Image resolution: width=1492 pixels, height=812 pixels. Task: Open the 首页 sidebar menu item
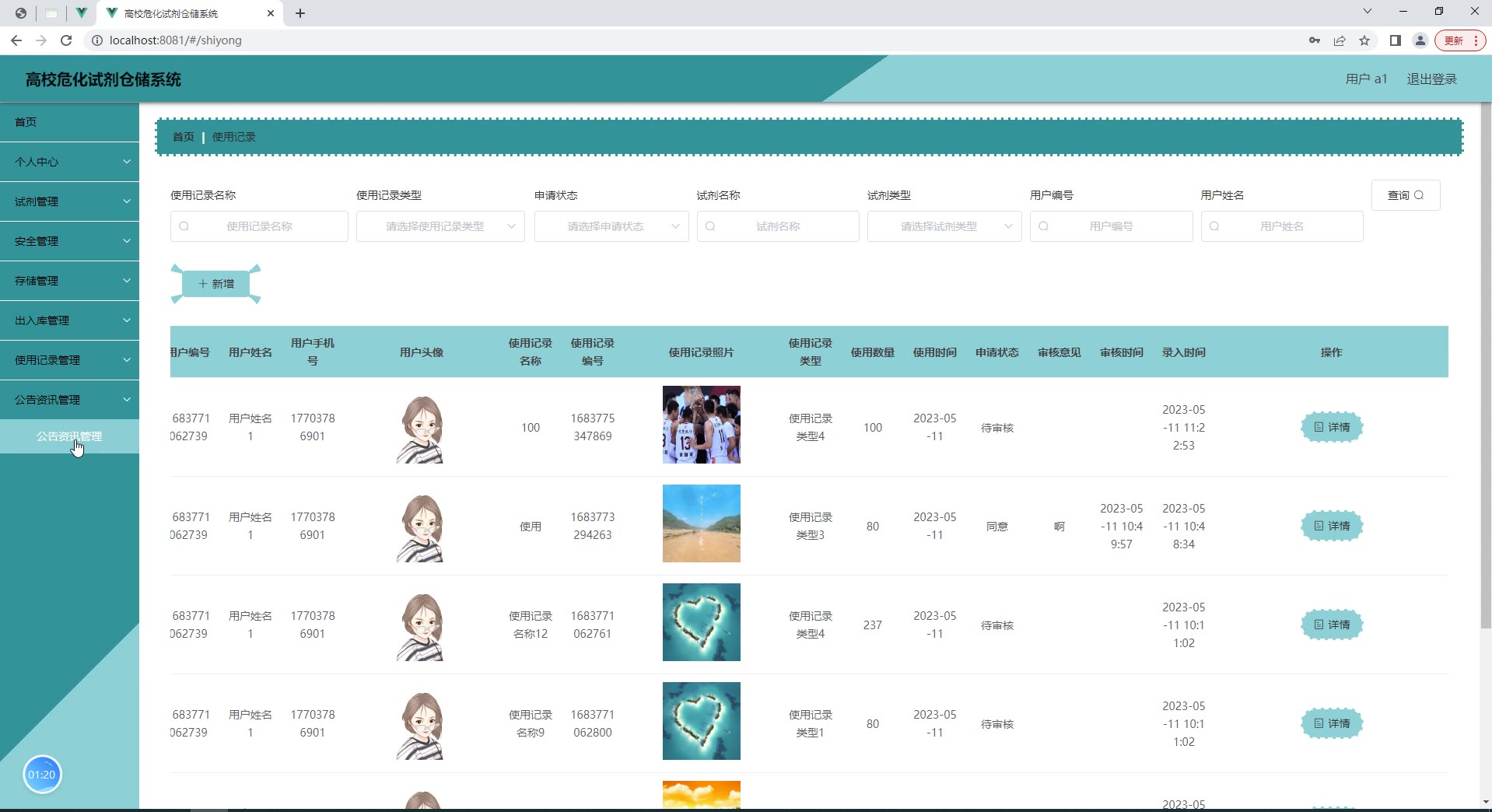[69, 122]
